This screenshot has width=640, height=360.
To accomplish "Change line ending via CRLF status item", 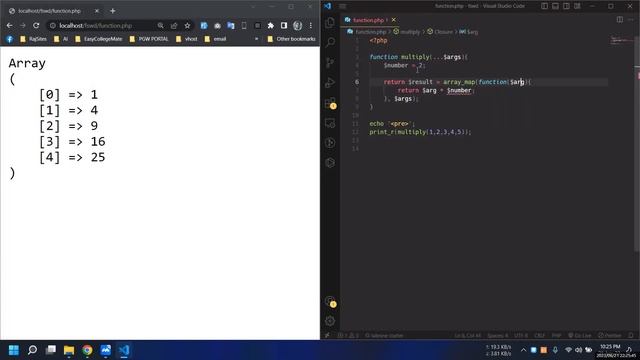I will point(540,336).
